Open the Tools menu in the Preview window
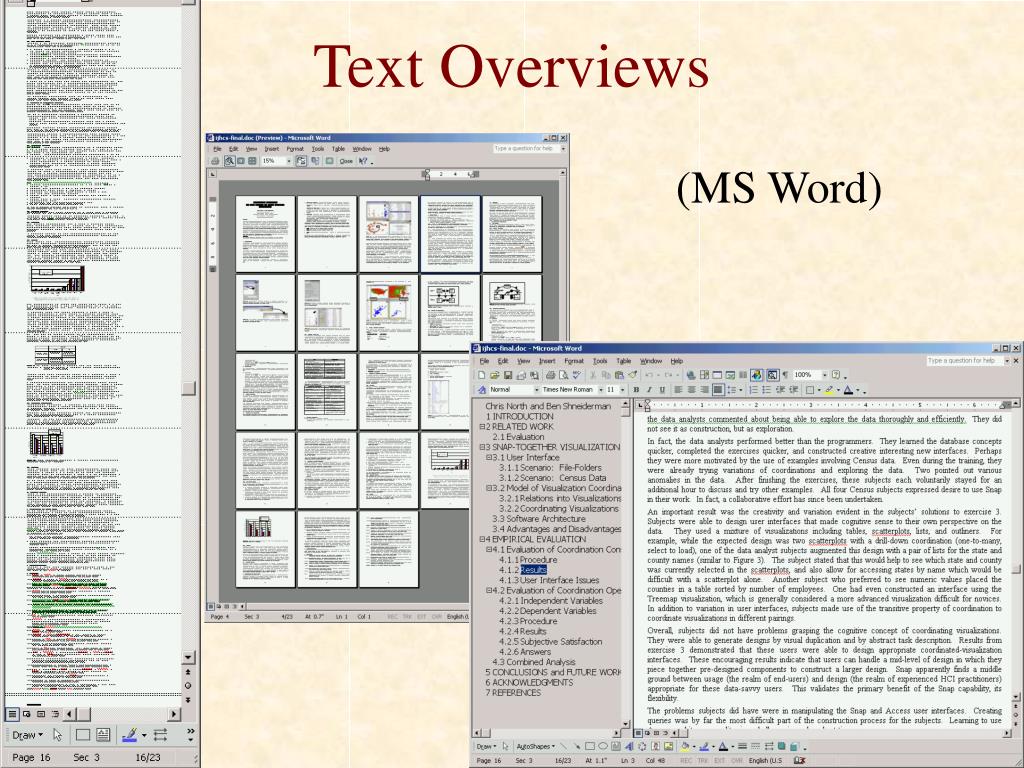This screenshot has width=1024, height=768. [317, 149]
